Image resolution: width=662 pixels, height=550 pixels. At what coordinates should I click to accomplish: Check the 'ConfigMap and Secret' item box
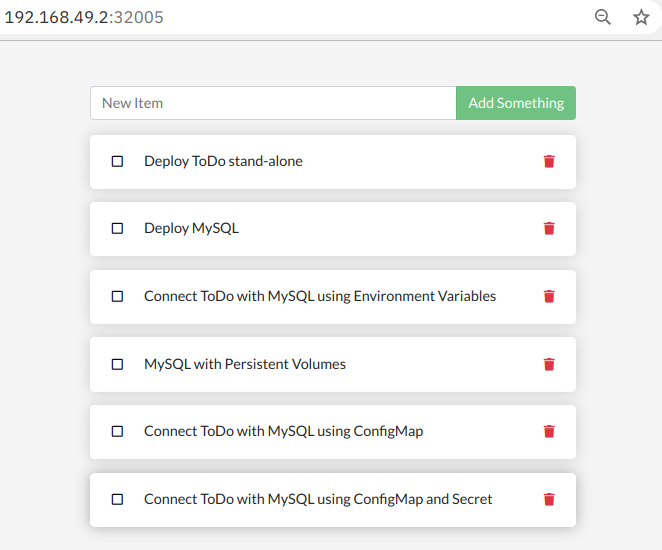point(117,499)
